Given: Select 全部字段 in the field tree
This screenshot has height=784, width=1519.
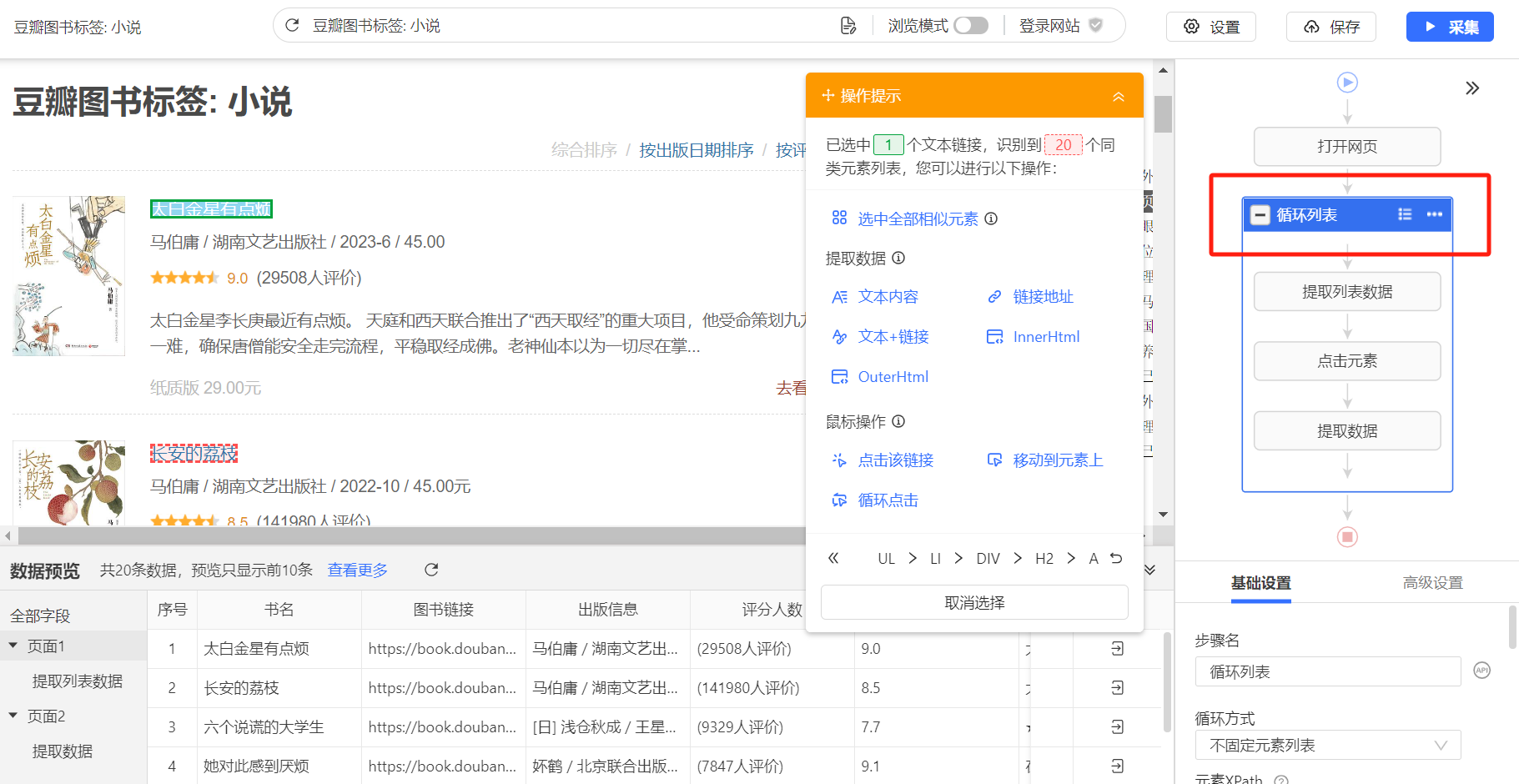Looking at the screenshot, I should click(40, 616).
